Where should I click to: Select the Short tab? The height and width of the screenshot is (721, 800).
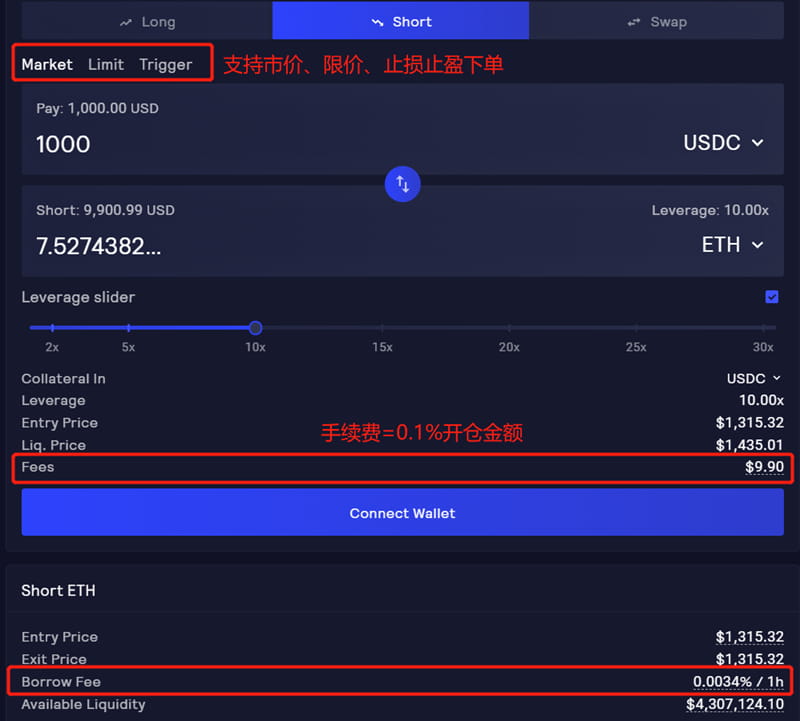401,21
